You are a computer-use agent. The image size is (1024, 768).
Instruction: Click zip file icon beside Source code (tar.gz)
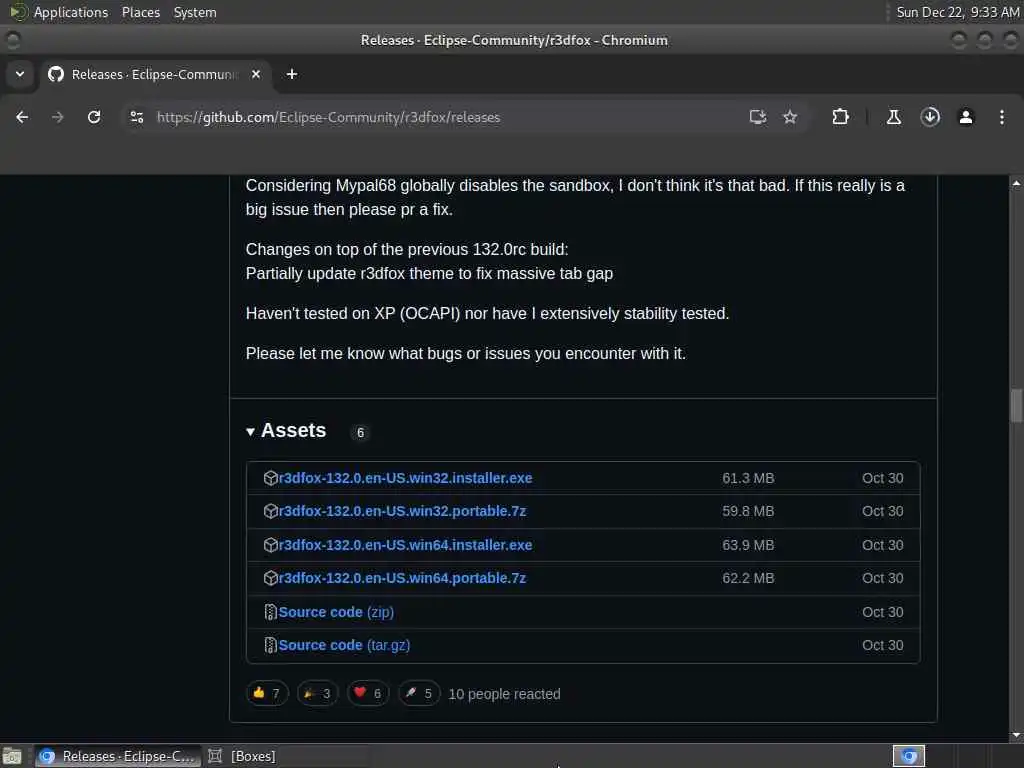click(x=270, y=645)
